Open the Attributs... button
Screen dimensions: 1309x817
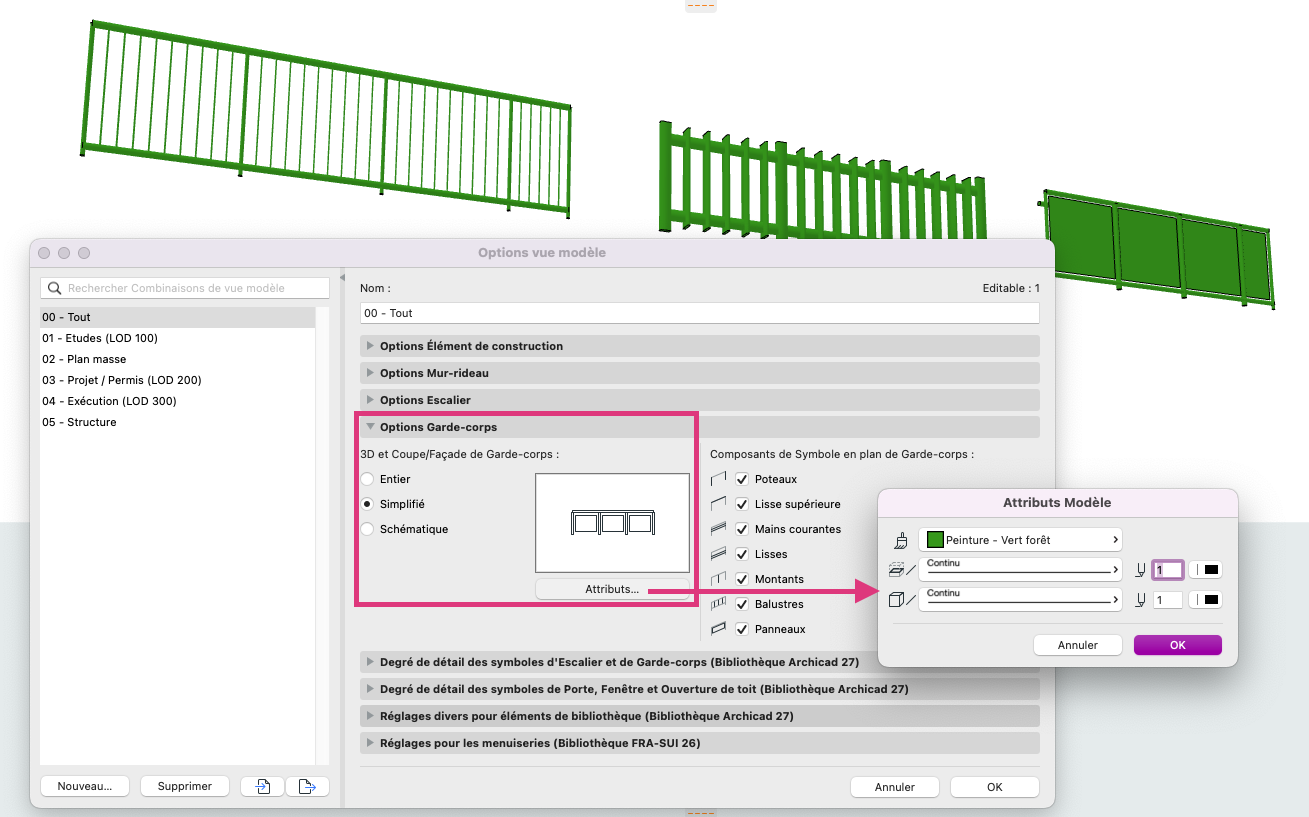point(612,589)
